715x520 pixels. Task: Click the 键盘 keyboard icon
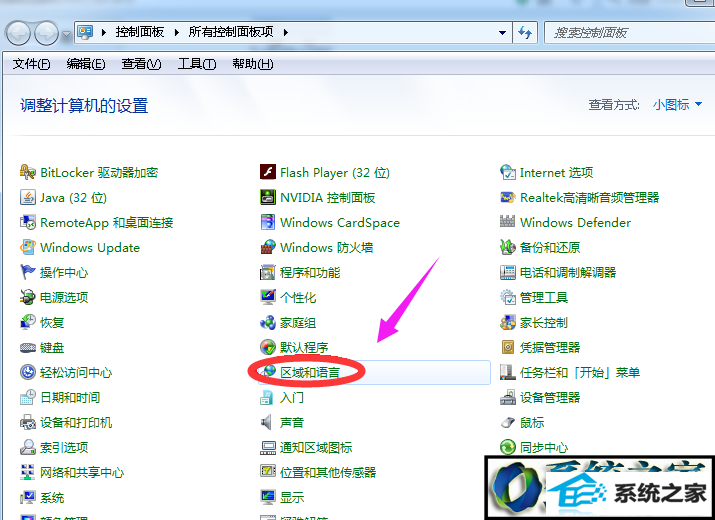[x=27, y=348]
